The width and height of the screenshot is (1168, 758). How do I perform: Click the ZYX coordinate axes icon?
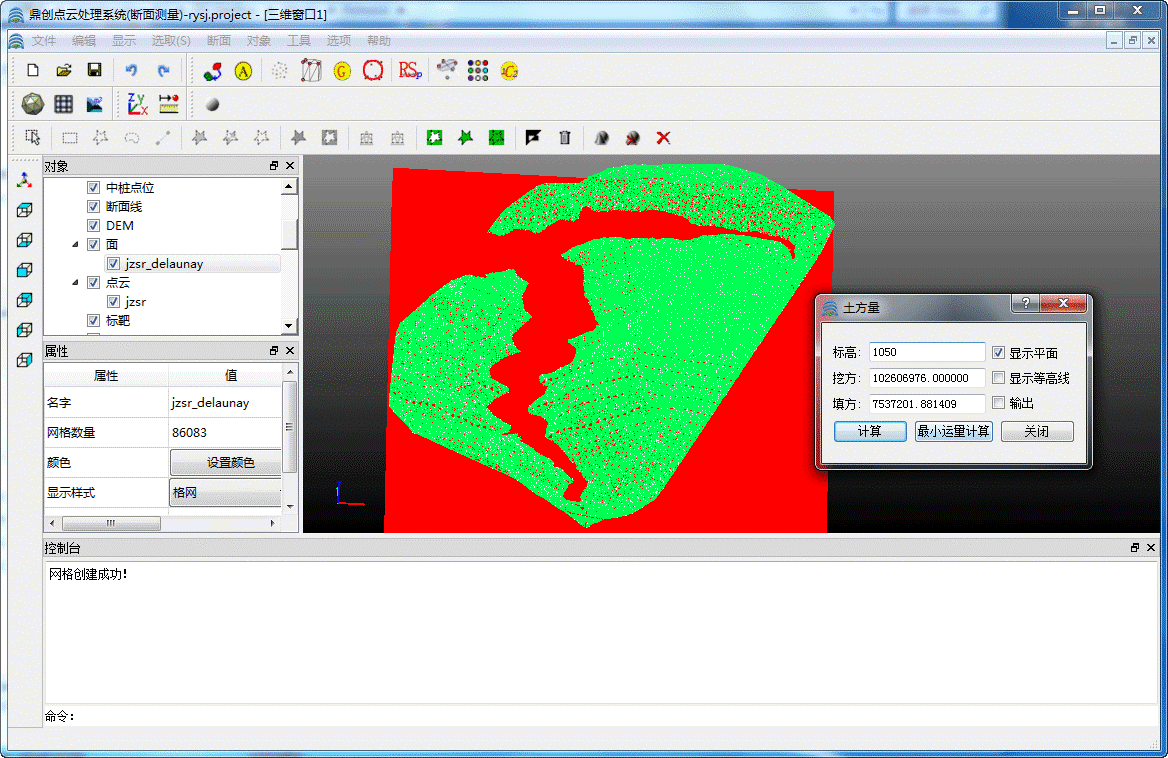[137, 104]
